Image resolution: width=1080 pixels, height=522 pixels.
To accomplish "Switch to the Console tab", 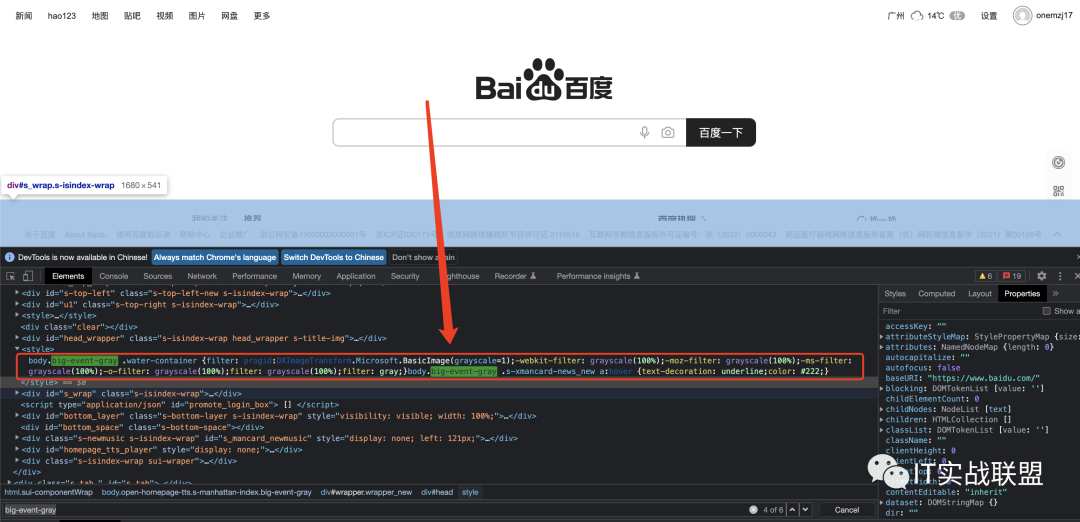I will pos(114,276).
